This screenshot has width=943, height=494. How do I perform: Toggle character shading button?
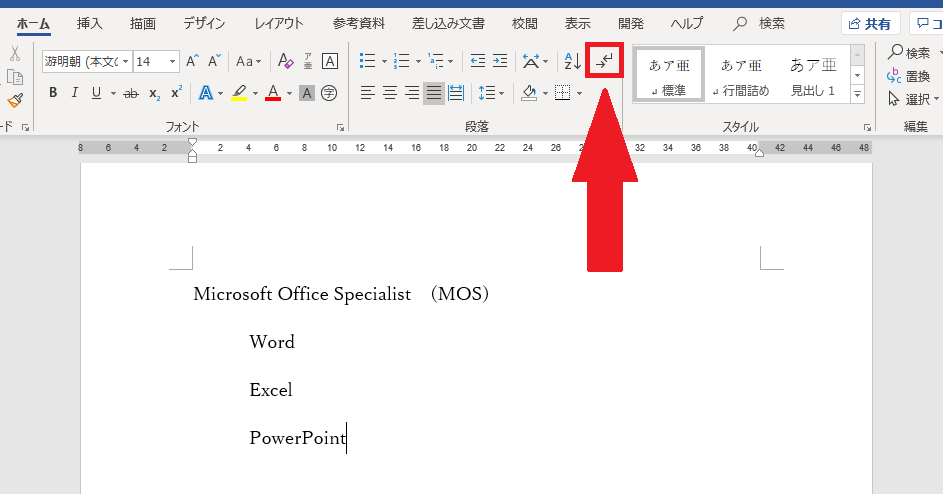307,93
